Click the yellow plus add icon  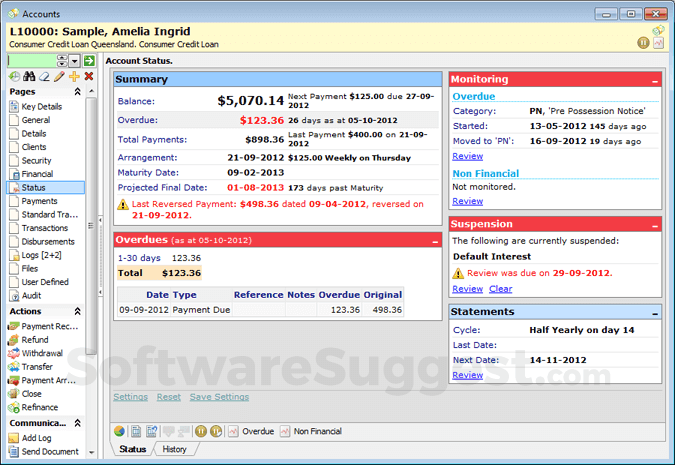(x=74, y=76)
